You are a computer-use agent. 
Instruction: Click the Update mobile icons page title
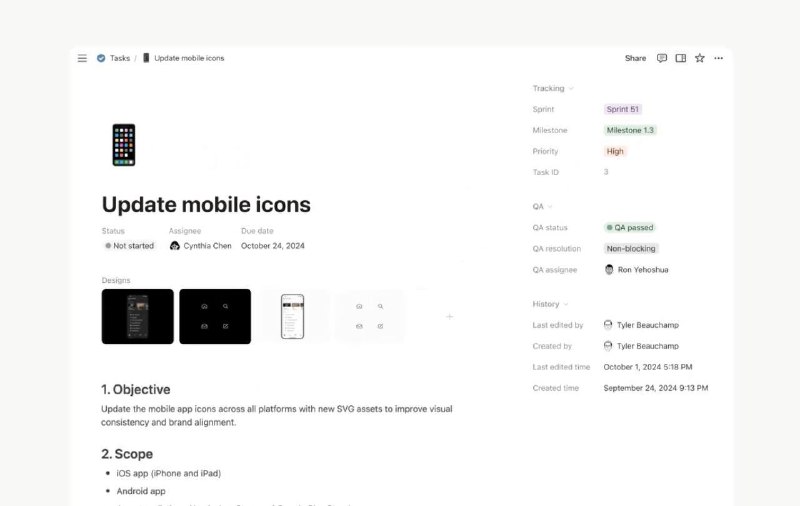(x=206, y=205)
